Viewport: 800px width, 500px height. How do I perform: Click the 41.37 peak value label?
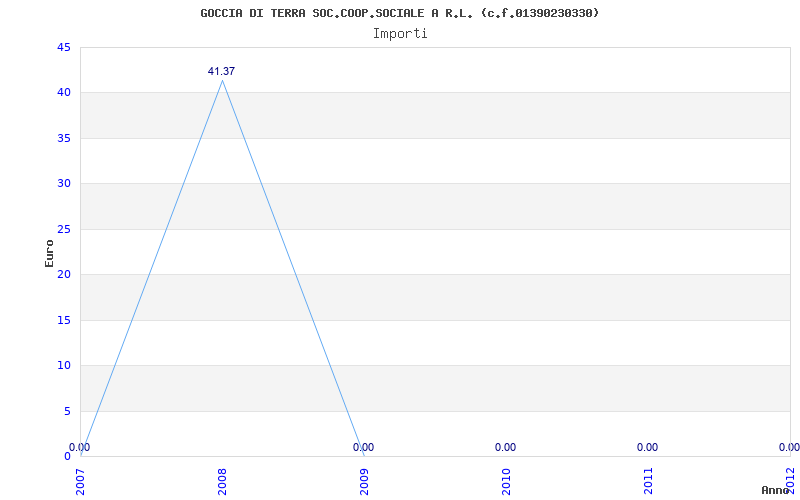pos(221,71)
